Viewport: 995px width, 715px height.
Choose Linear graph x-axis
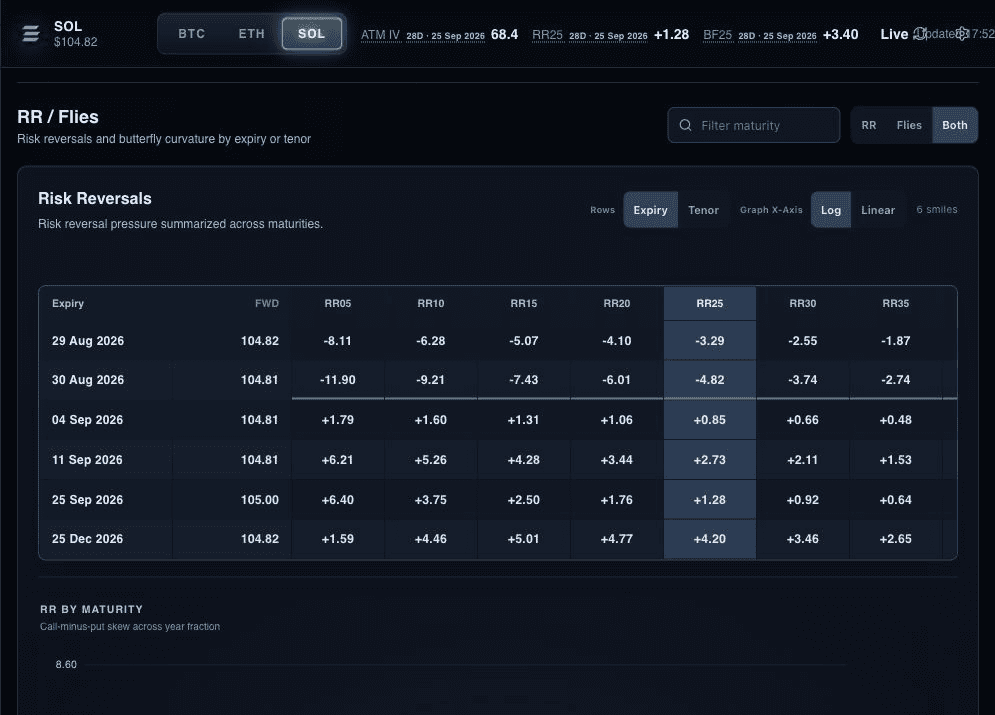[x=878, y=210]
